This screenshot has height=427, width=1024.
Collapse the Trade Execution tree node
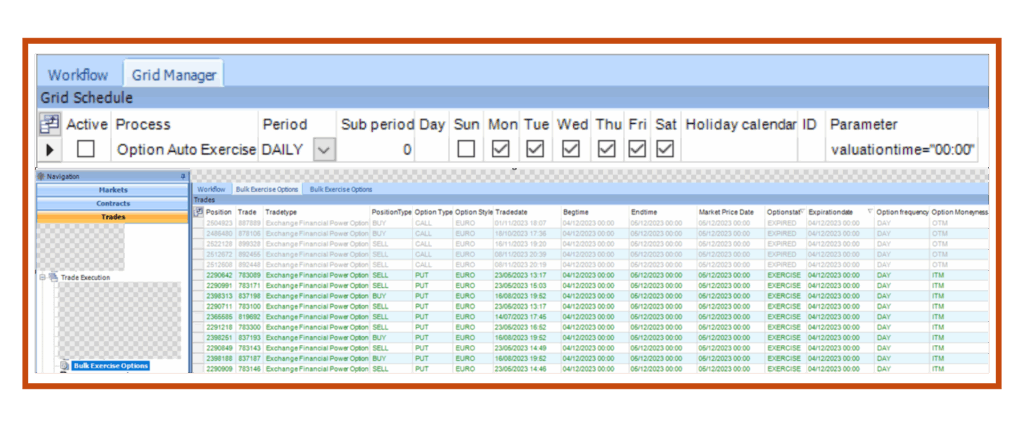(x=42, y=277)
